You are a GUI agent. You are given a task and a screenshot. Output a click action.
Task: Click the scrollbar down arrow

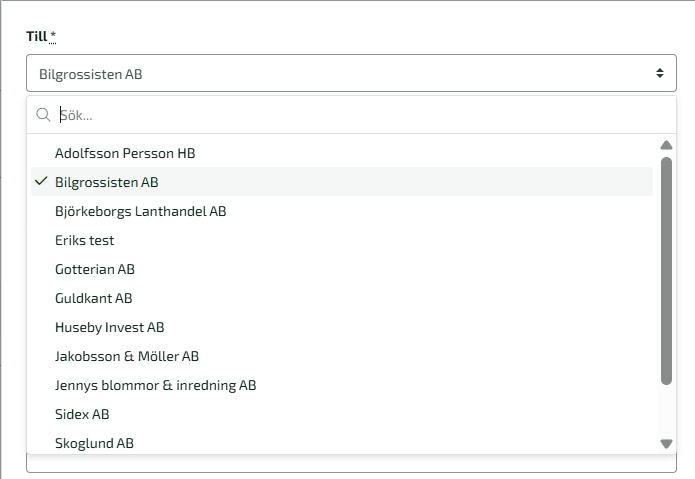coord(667,443)
